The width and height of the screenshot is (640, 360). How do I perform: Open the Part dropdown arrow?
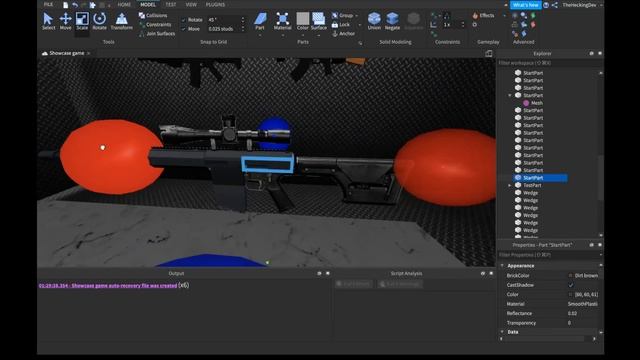tap(260, 35)
